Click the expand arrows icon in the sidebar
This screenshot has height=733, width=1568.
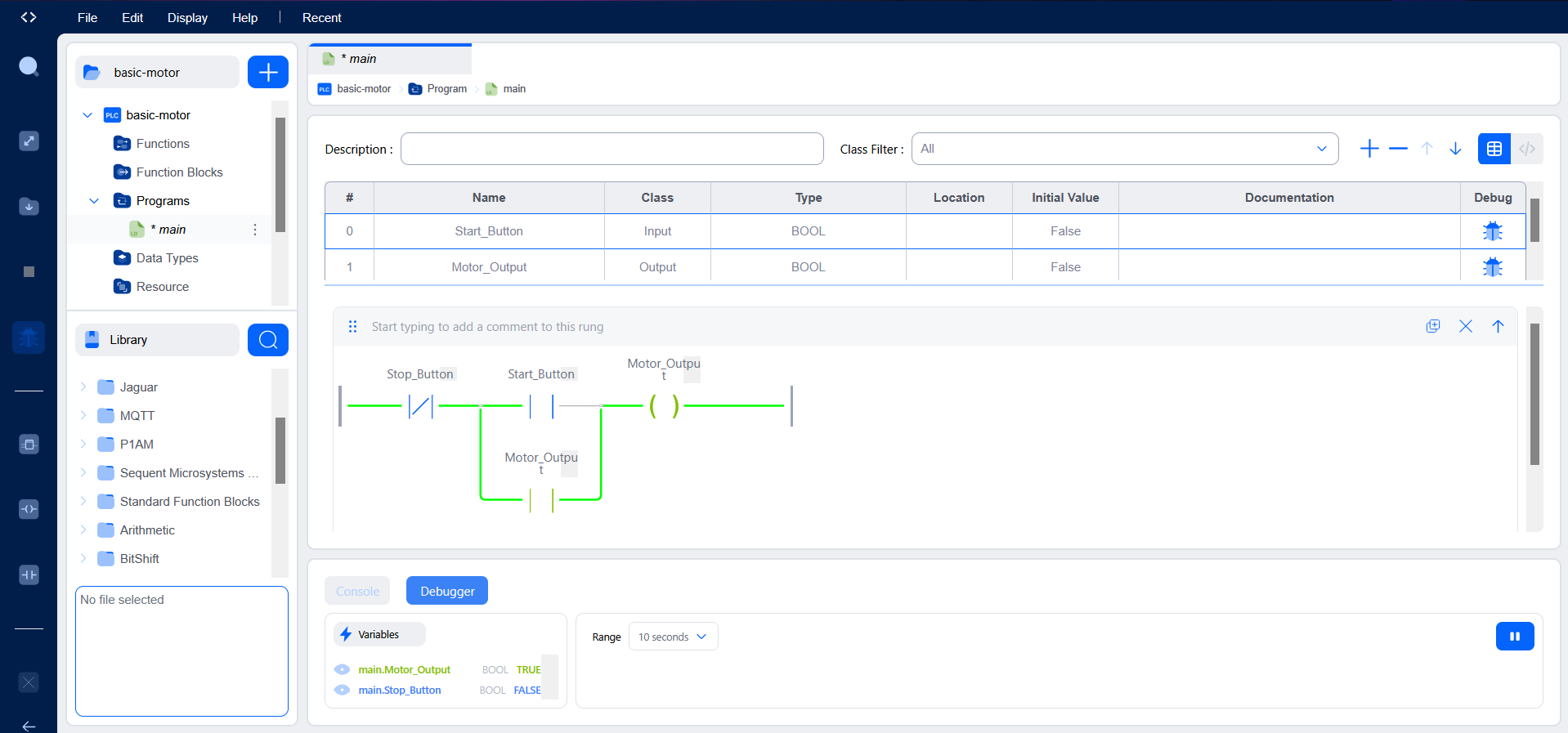click(x=29, y=141)
